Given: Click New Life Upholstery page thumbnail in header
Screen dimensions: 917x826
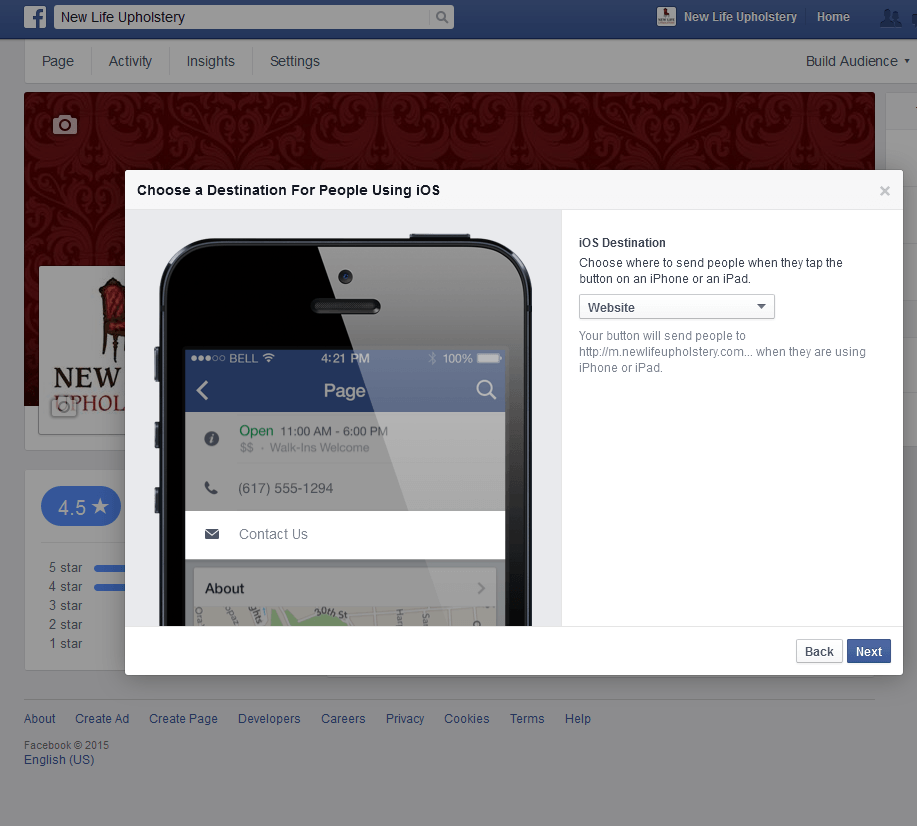Looking at the screenshot, I should click(x=667, y=17).
